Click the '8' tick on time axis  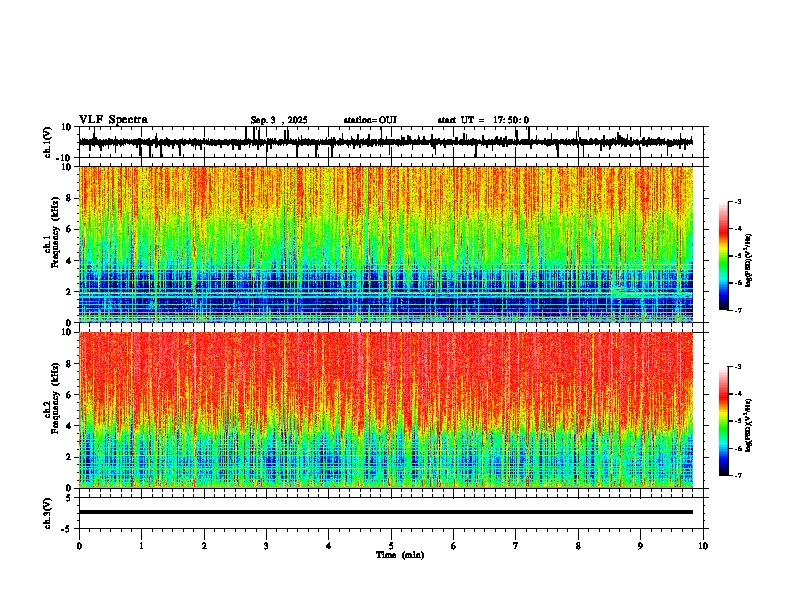[x=578, y=546]
